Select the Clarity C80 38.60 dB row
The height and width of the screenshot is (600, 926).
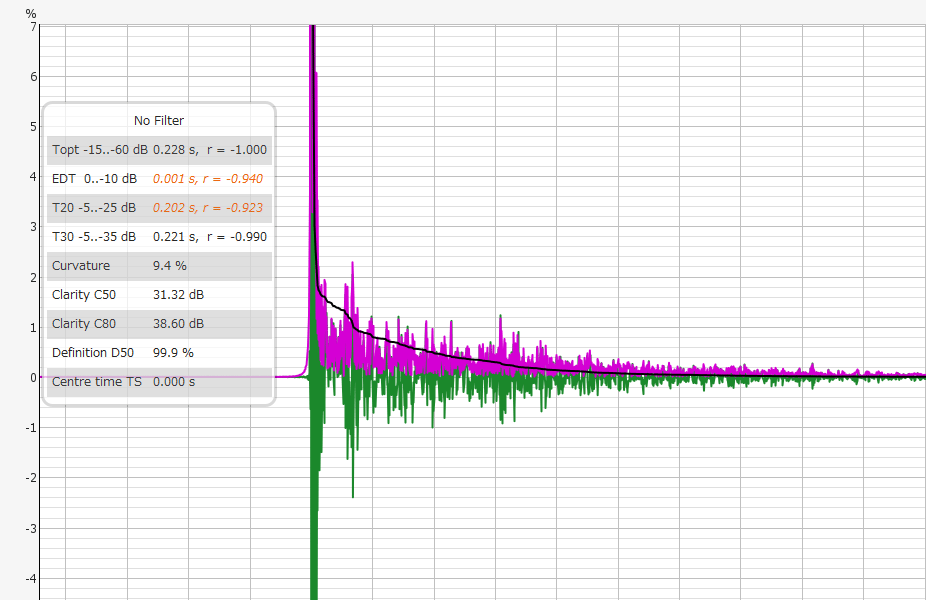click(x=159, y=324)
